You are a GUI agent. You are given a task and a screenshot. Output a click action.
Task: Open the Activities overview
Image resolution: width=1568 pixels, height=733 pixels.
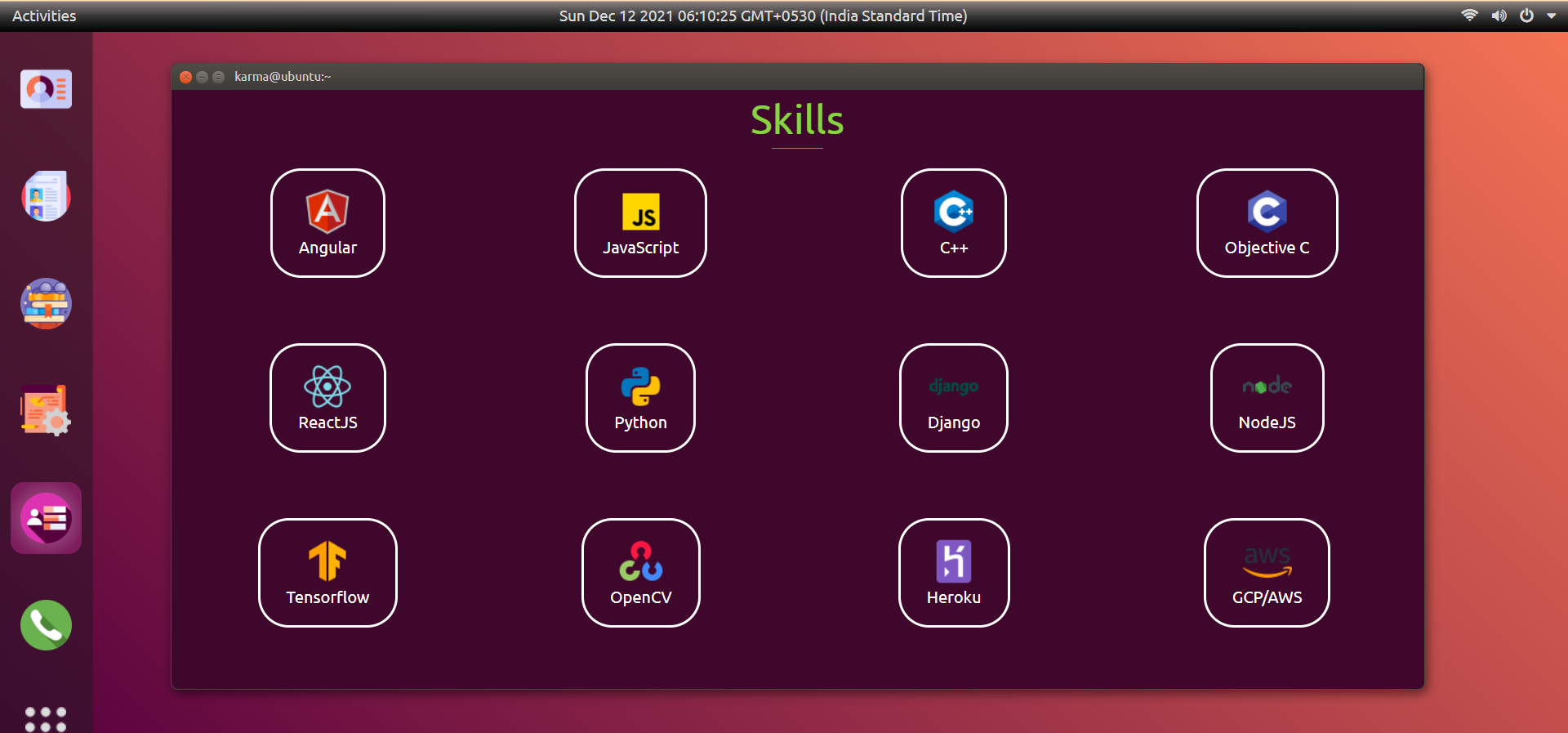[x=44, y=16]
